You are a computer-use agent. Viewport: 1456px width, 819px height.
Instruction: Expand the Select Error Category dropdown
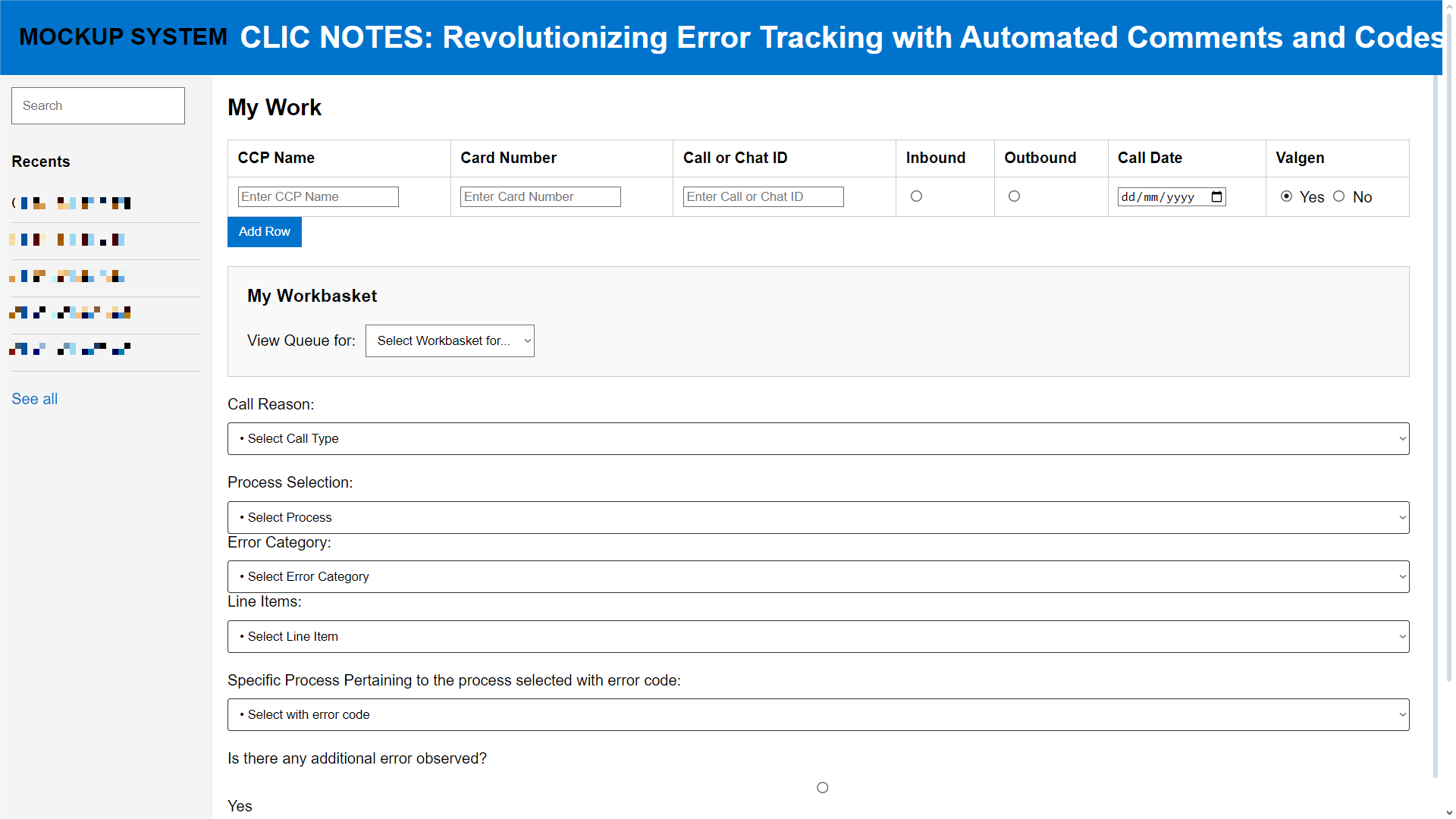tap(818, 577)
